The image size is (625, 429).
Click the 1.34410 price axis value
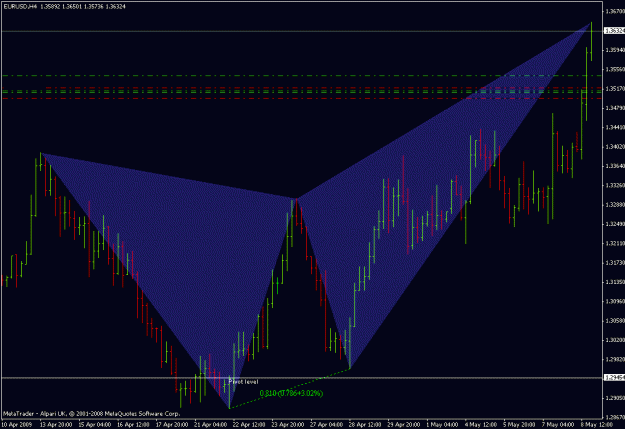pyautogui.click(x=615, y=127)
